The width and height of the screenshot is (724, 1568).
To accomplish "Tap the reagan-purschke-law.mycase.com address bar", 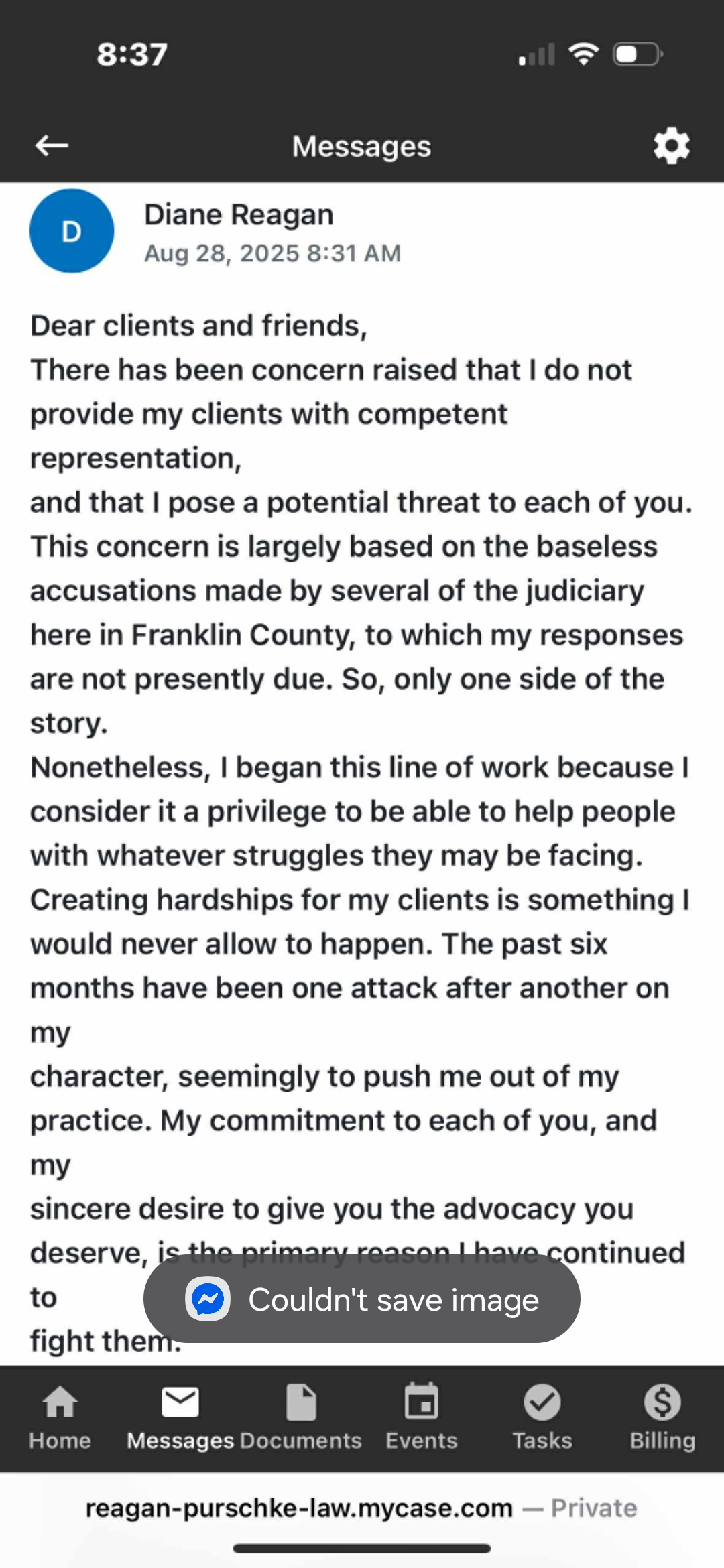I will click(299, 1508).
